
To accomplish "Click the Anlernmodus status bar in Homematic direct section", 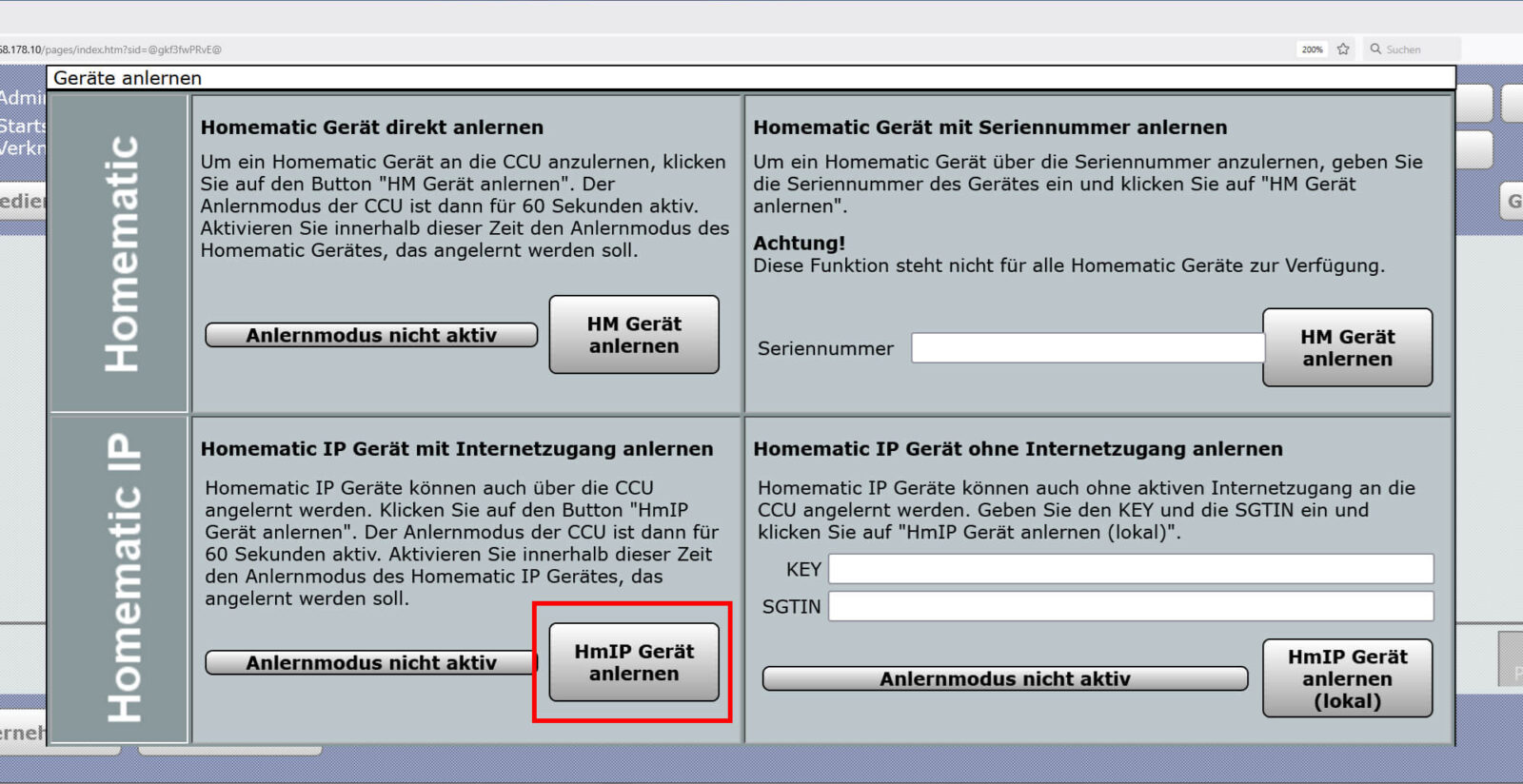I will click(371, 335).
